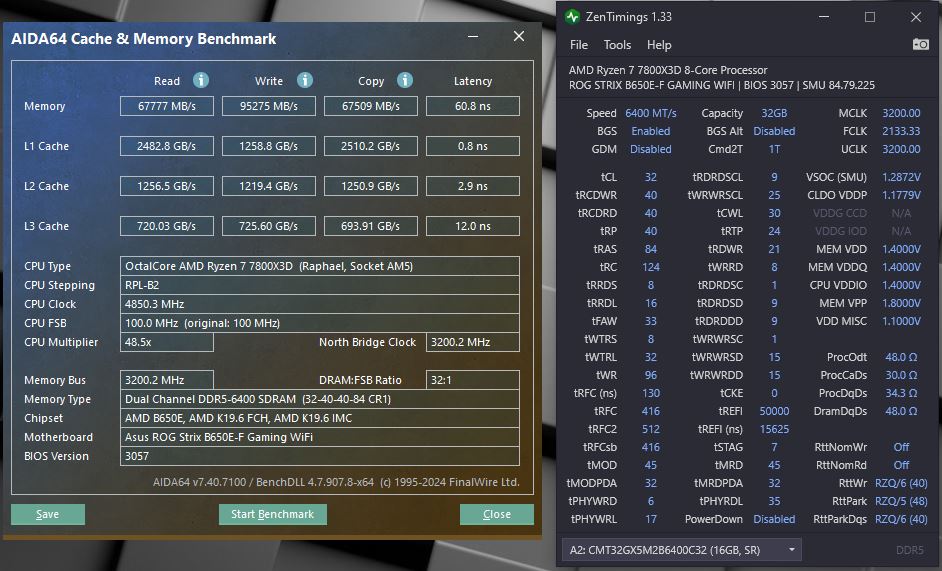The image size is (942, 571).
Task: Click the Close button in AIDA64 window
Action: pos(497,514)
